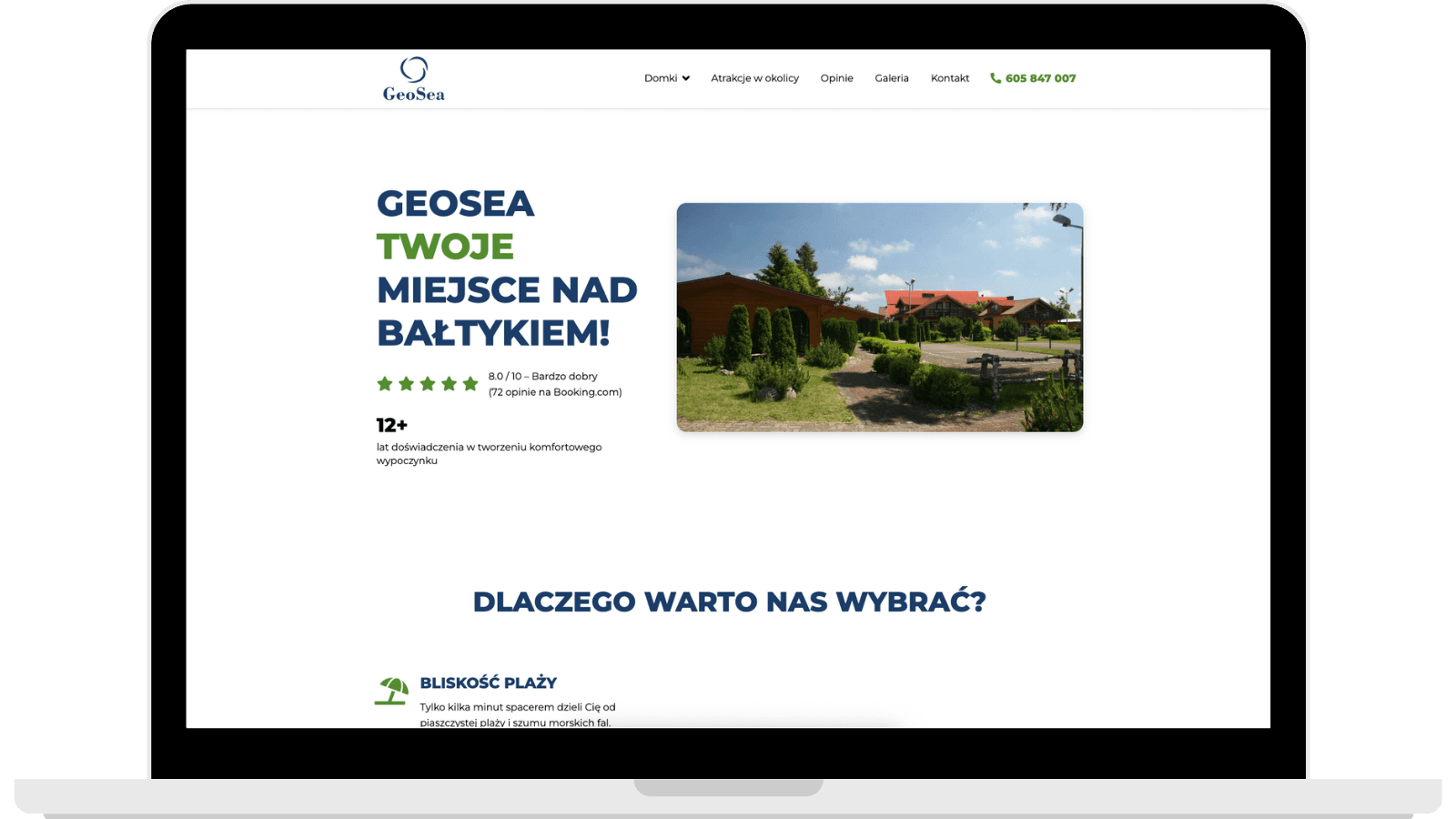Open the Opinie menu link
Image resolution: width=1456 pixels, height=819 pixels.
836,78
